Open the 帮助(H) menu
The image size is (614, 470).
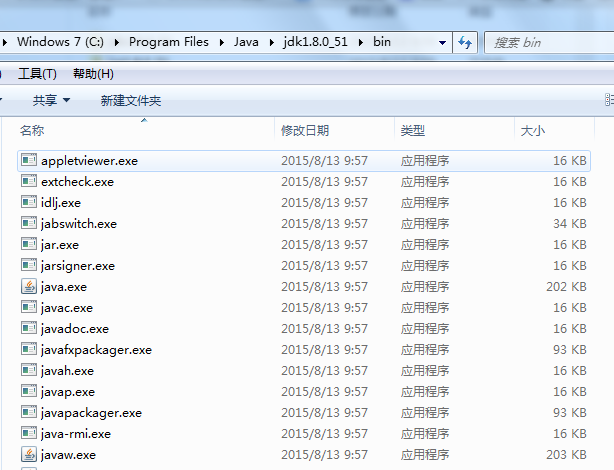click(x=93, y=74)
